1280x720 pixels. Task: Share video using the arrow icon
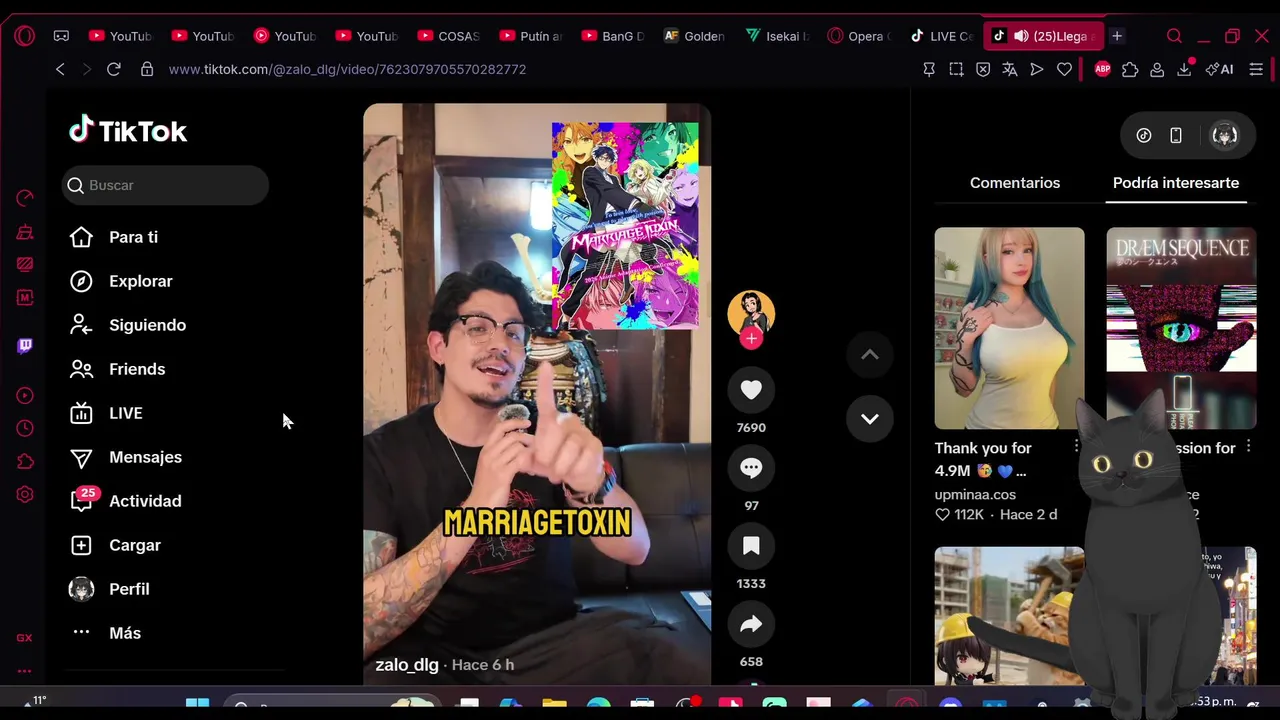[x=751, y=624]
